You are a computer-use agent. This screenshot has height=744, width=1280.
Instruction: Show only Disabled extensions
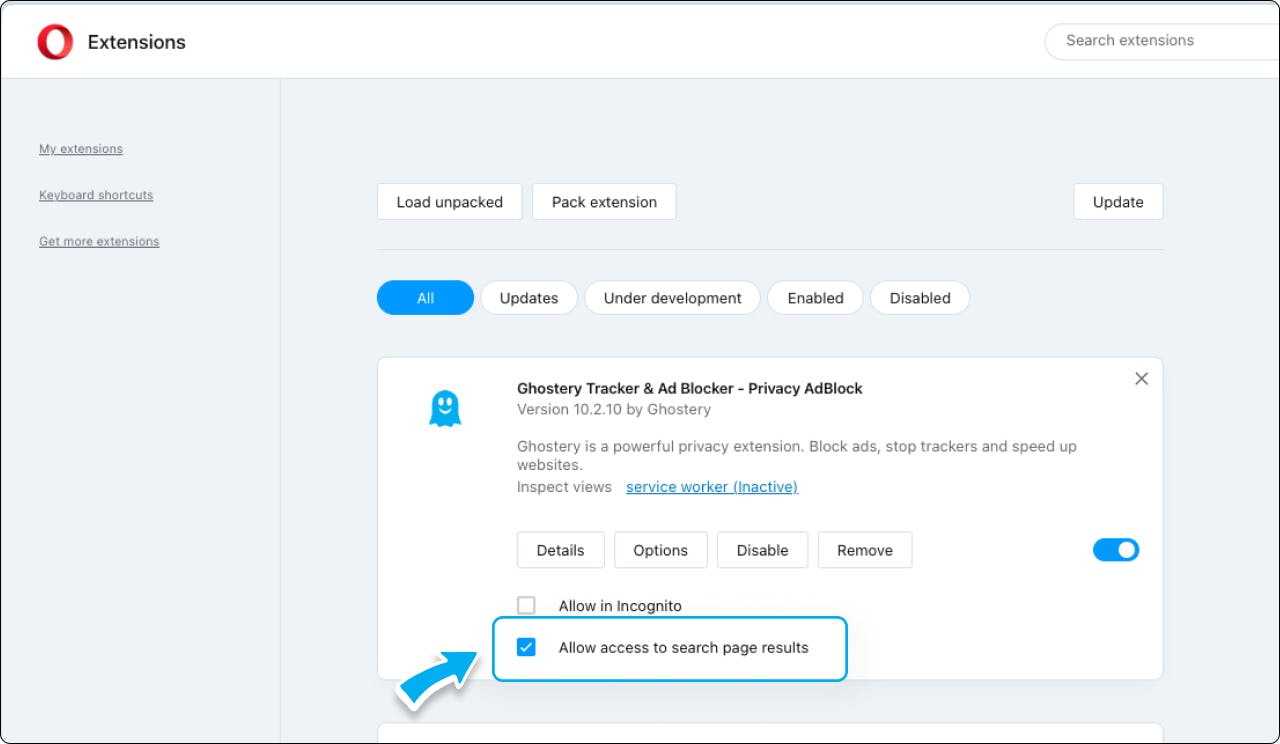[x=920, y=297]
